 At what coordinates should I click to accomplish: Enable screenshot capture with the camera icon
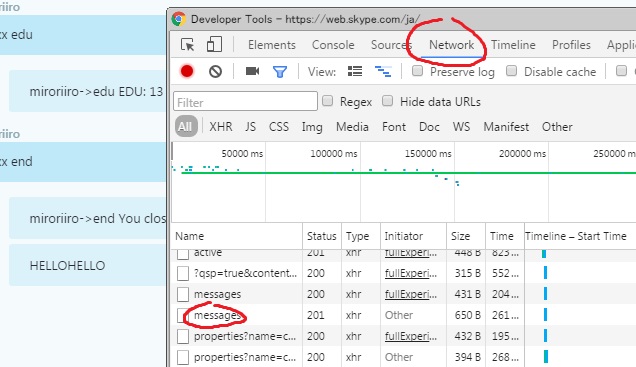point(252,71)
